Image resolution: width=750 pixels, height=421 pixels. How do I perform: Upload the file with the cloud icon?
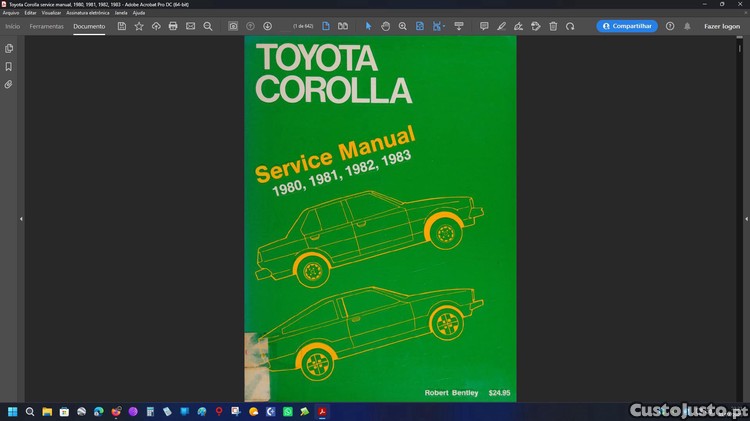[156, 26]
